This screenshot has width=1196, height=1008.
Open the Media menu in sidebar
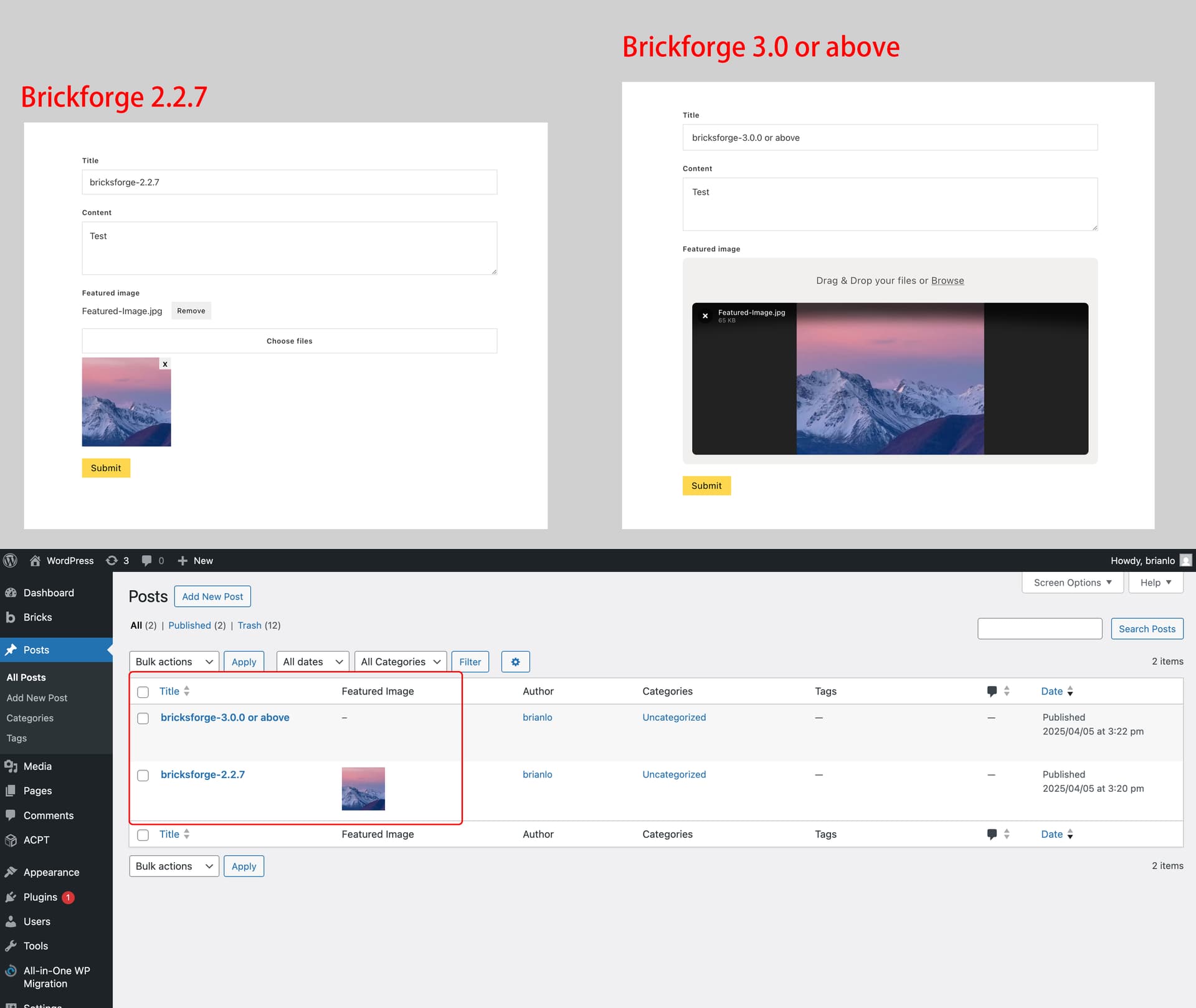pyautogui.click(x=37, y=766)
